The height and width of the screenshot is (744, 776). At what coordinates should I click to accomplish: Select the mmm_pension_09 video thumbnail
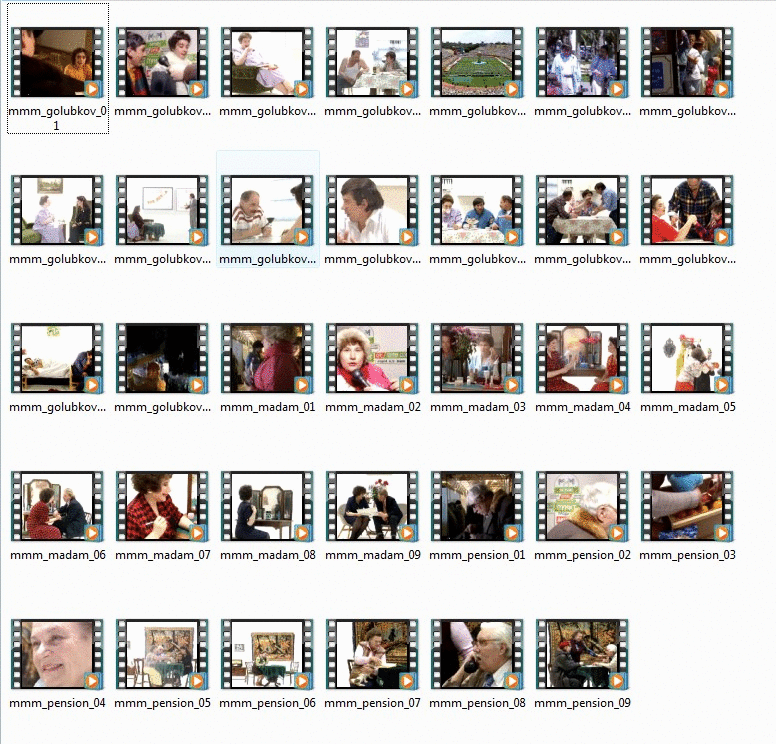coord(582,654)
